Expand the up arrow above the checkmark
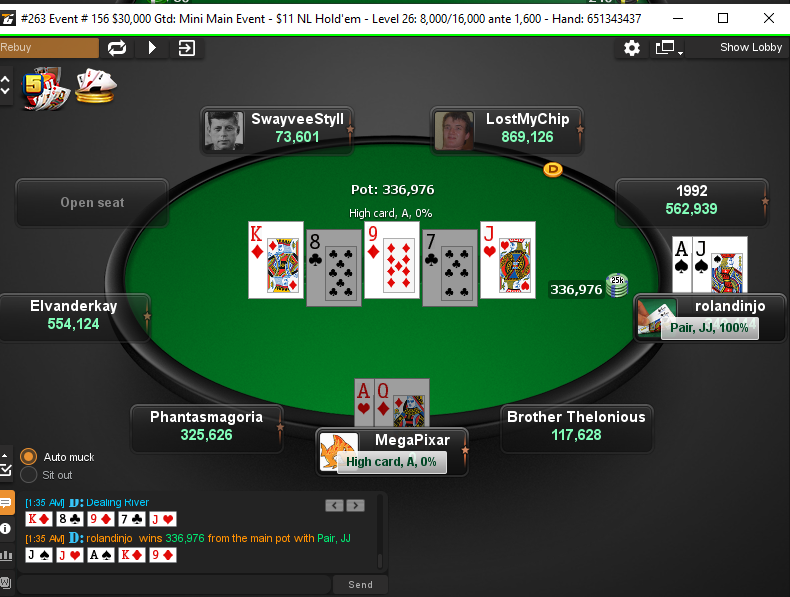The height and width of the screenshot is (597, 790). [5, 455]
